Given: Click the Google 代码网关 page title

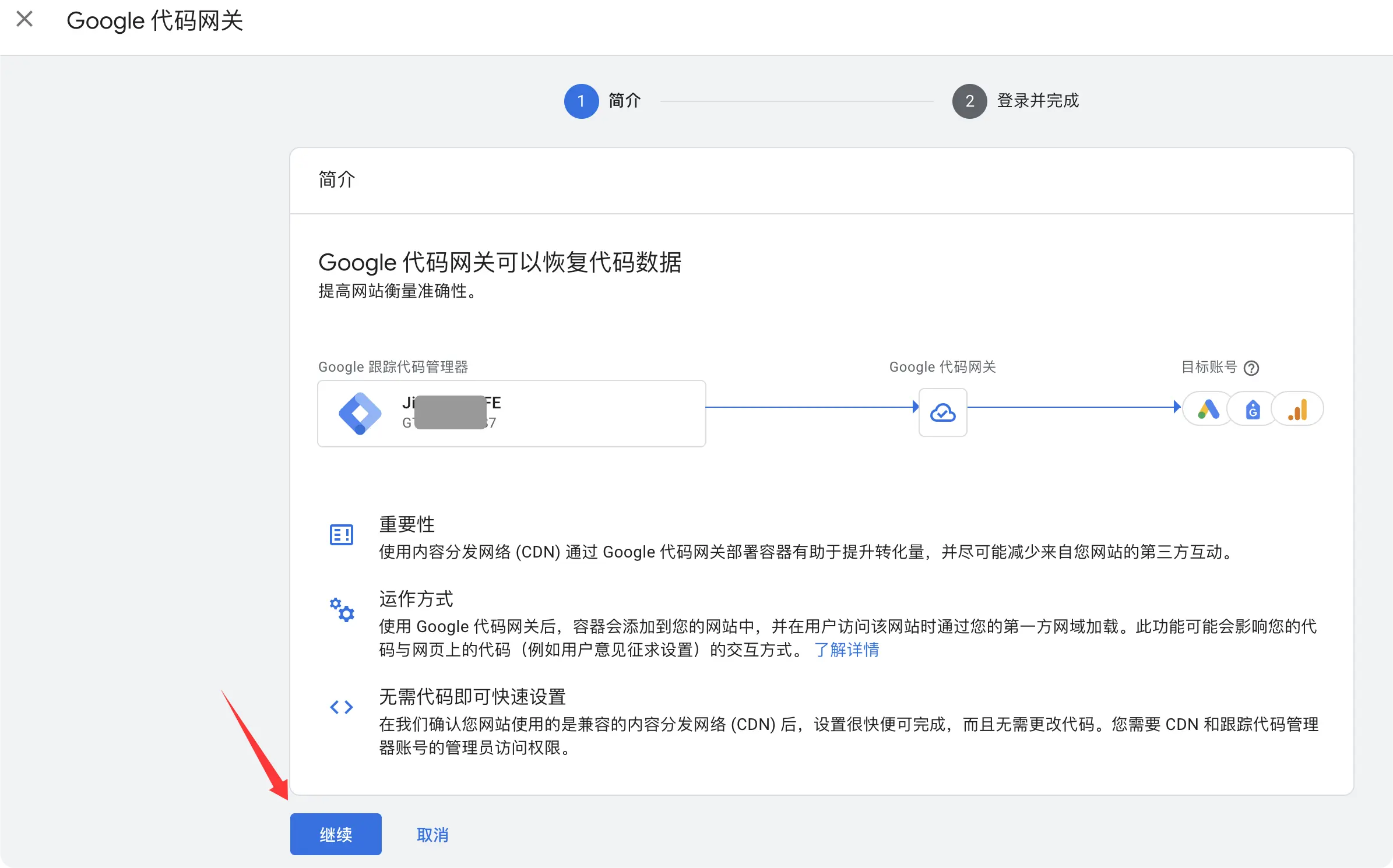Looking at the screenshot, I should click(155, 21).
